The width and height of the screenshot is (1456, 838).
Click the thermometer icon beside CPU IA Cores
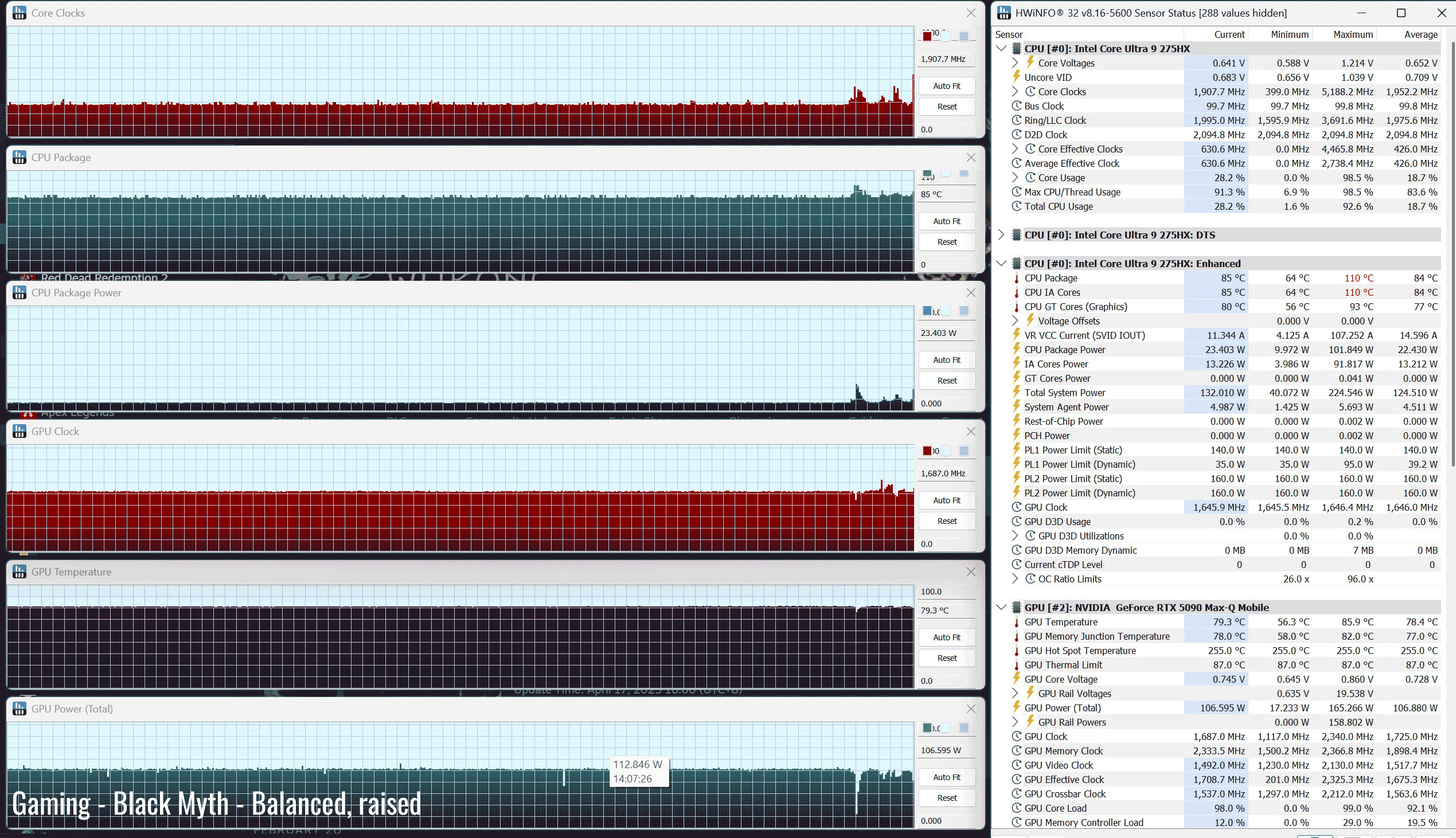[x=1017, y=292]
